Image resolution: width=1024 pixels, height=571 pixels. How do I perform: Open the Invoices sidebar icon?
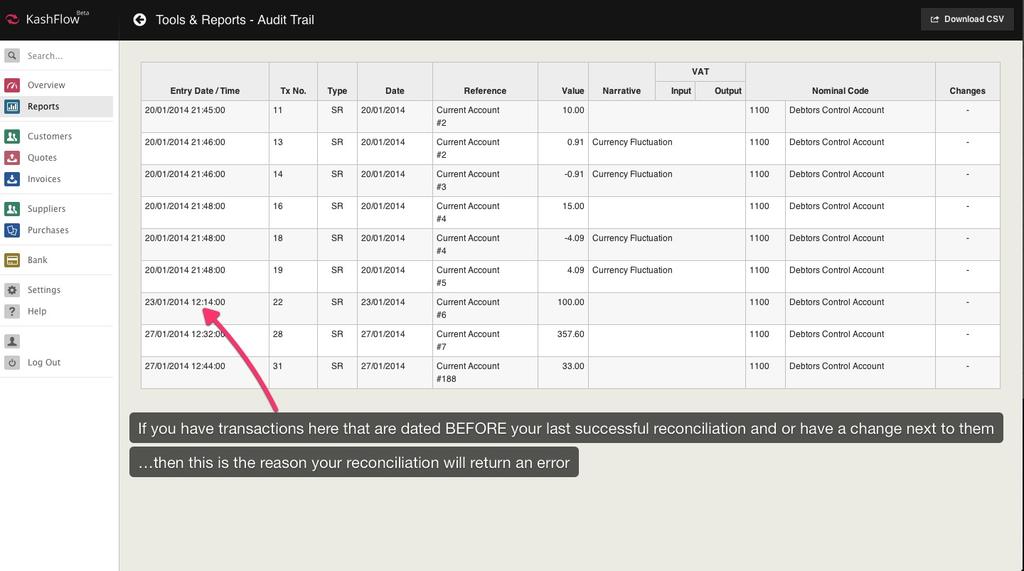pyautogui.click(x=12, y=179)
